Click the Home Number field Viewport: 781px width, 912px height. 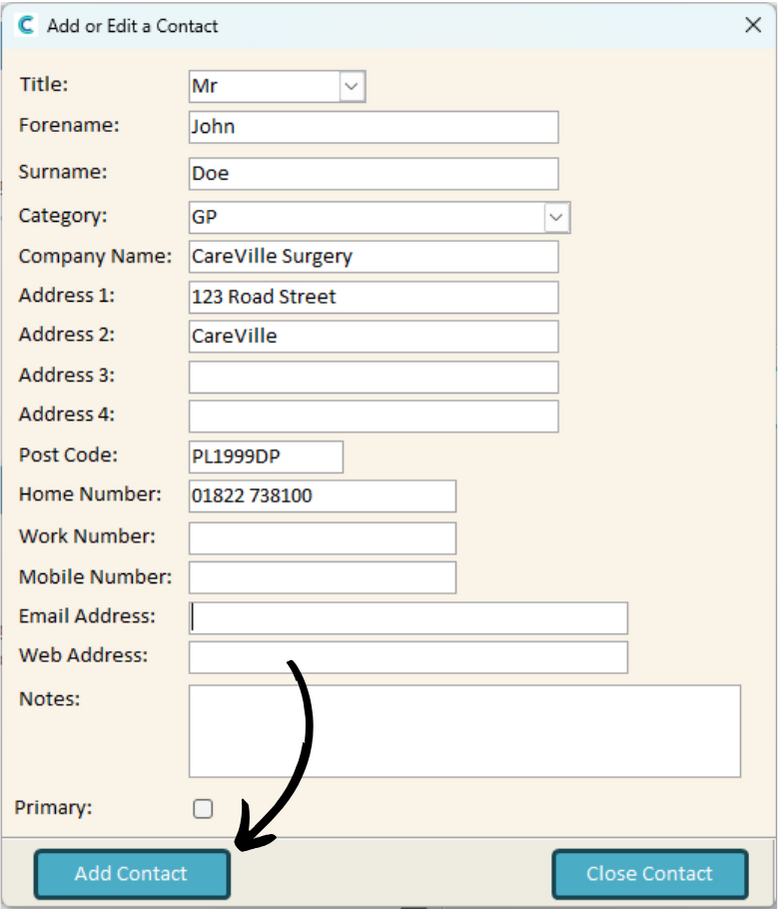322,496
